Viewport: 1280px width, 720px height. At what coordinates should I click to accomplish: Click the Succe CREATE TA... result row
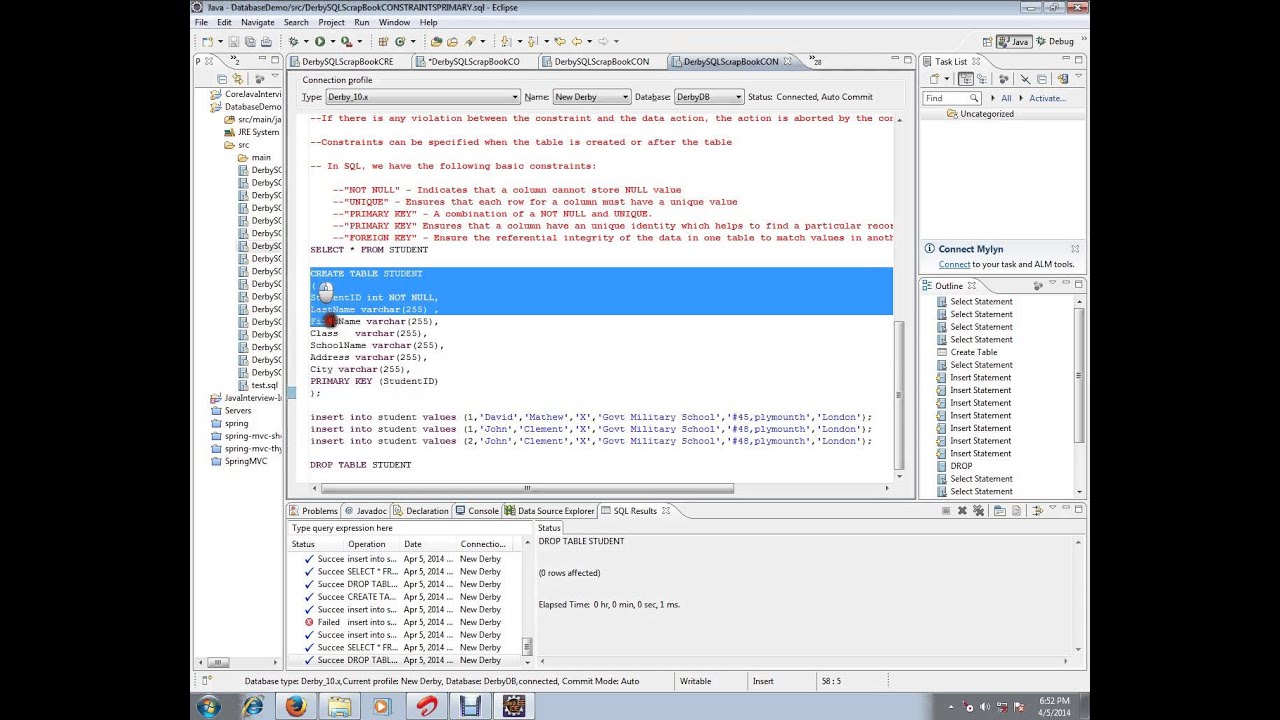coord(404,597)
